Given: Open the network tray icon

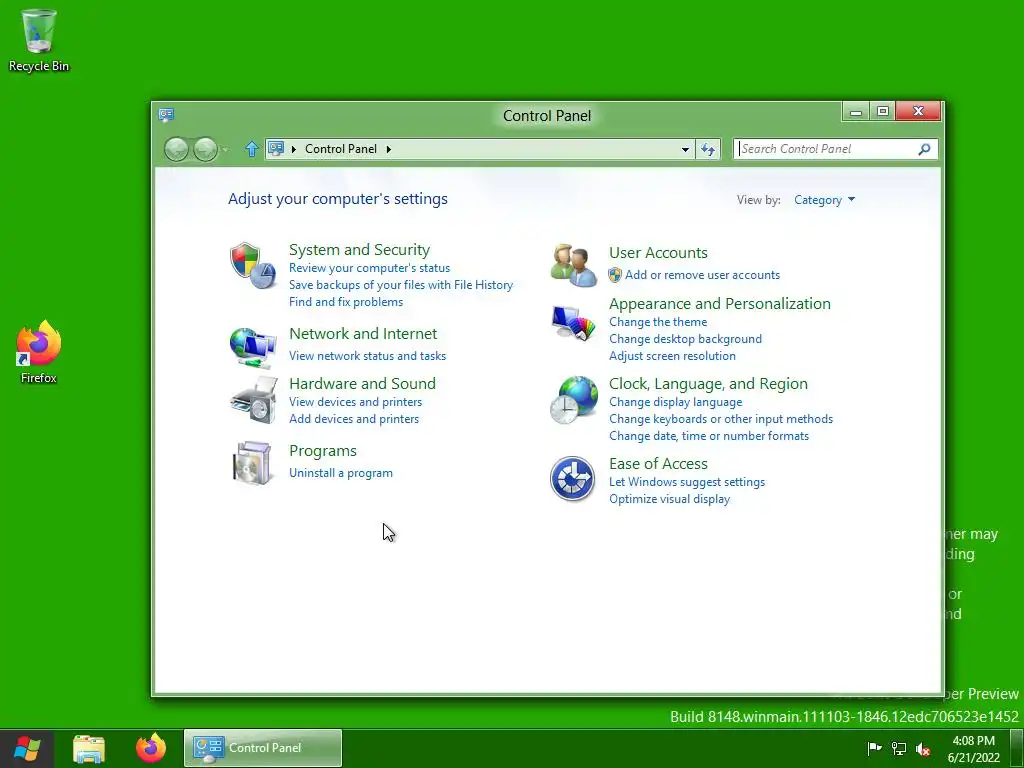Looking at the screenshot, I should (899, 748).
